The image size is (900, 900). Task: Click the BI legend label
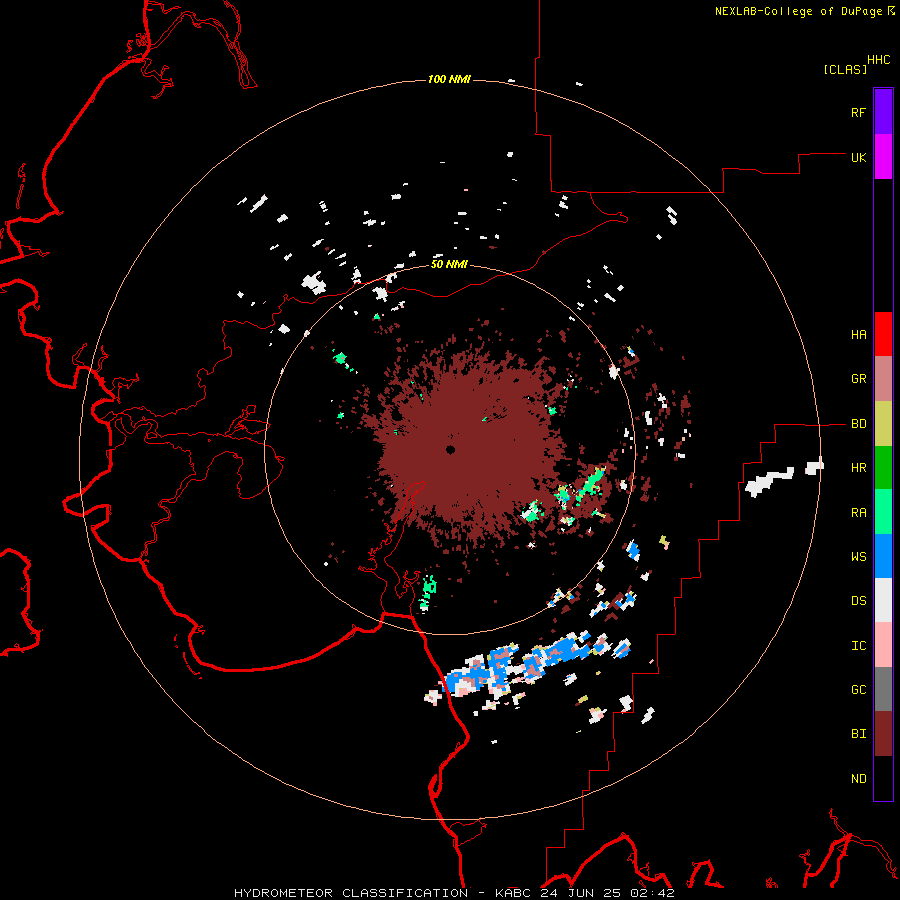coord(858,734)
